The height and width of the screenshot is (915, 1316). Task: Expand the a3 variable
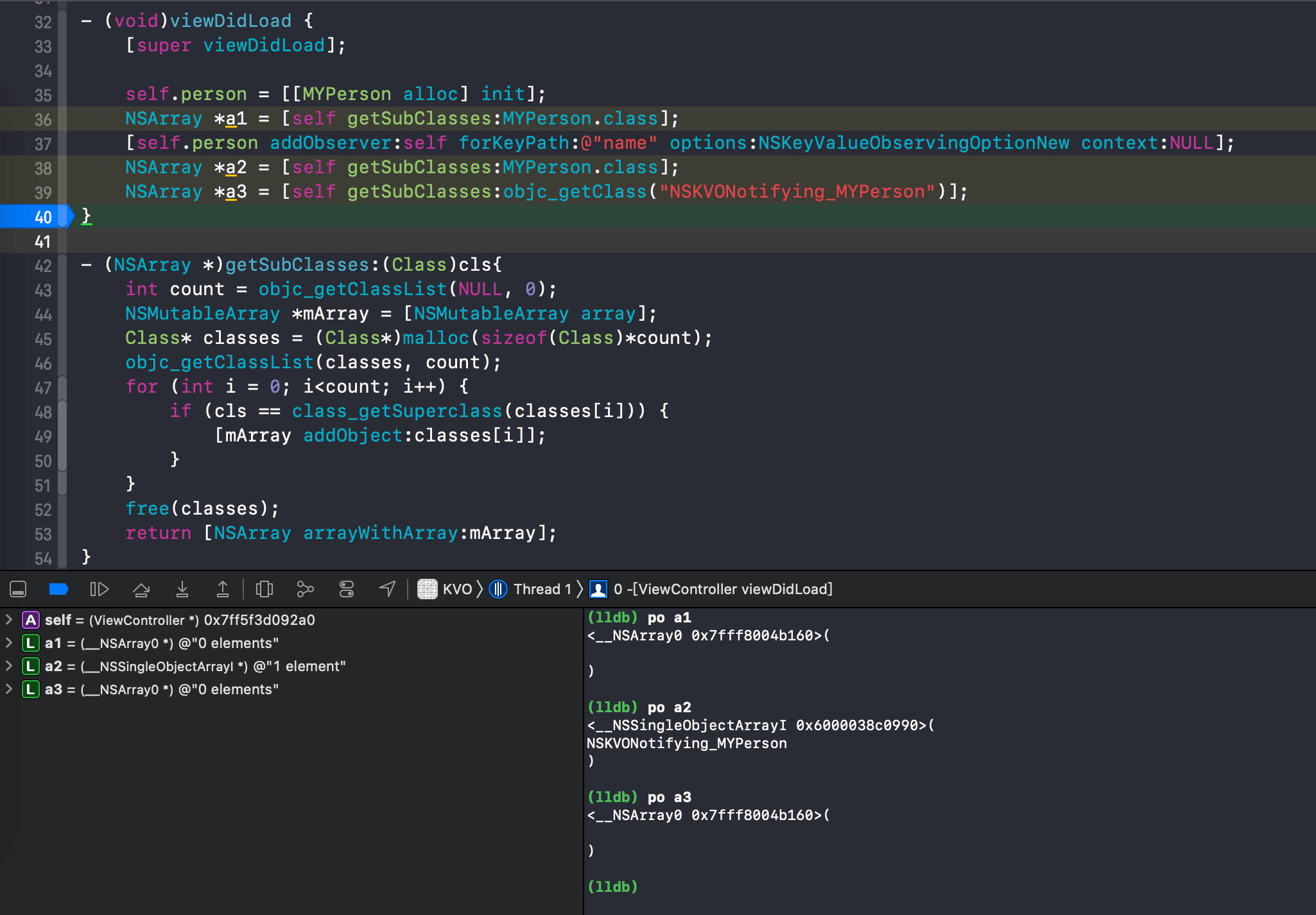pos(9,689)
